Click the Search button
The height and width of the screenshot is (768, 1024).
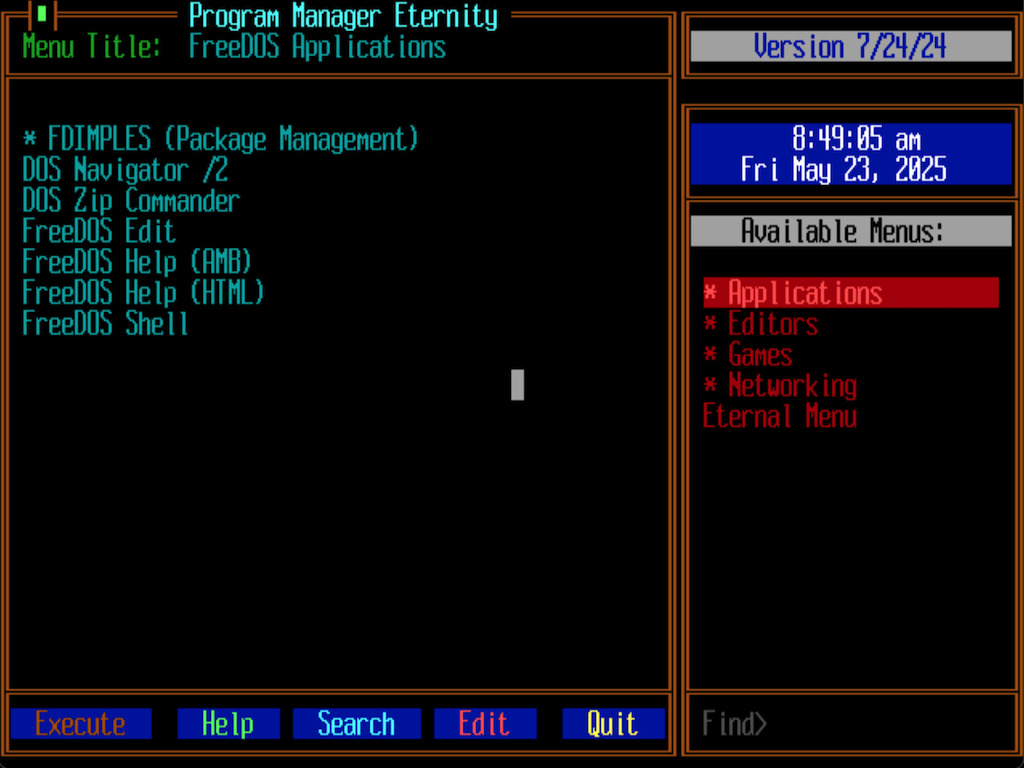[356, 724]
